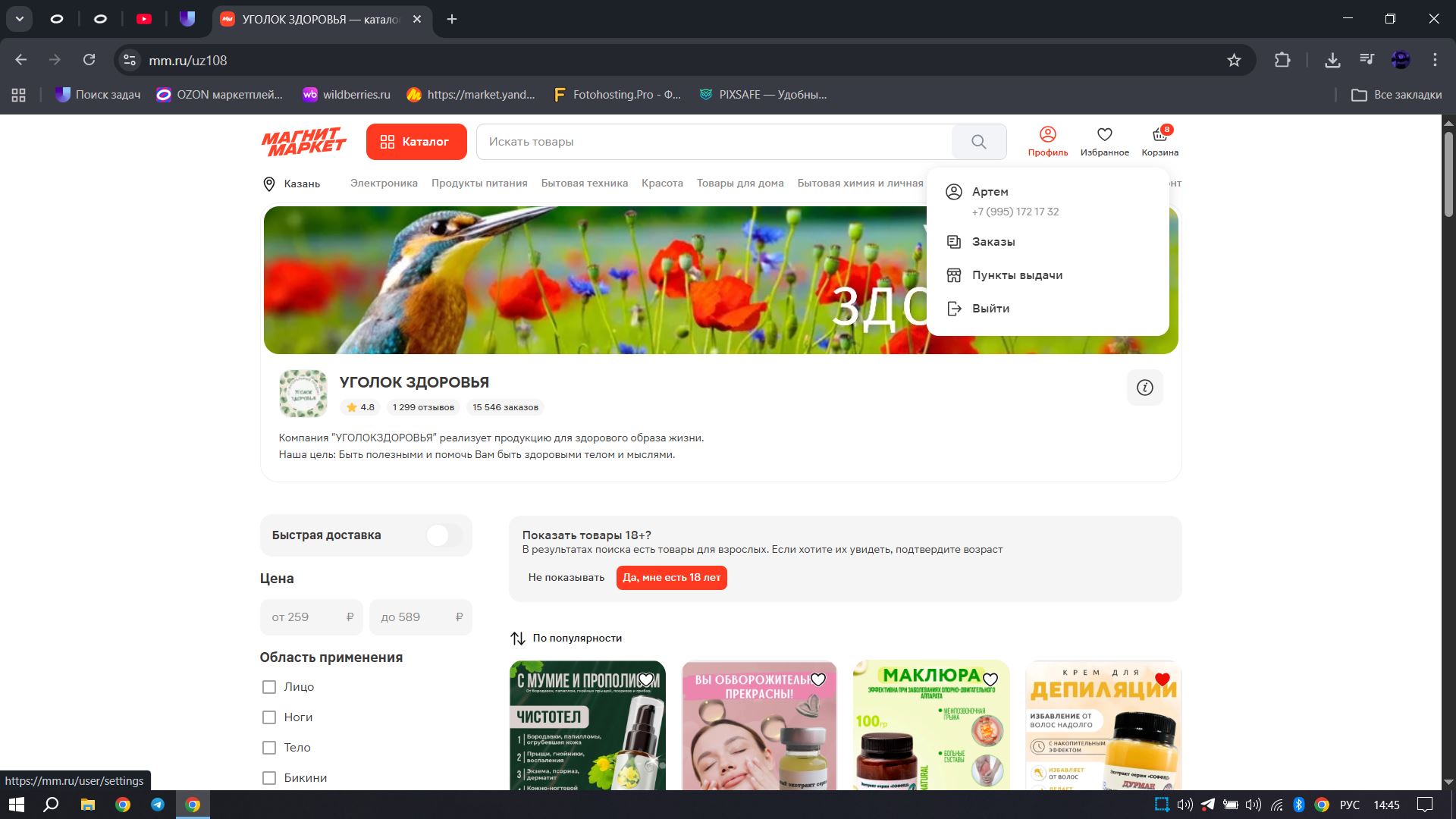
Task: Expand the Каталог menu
Action: coord(416,142)
